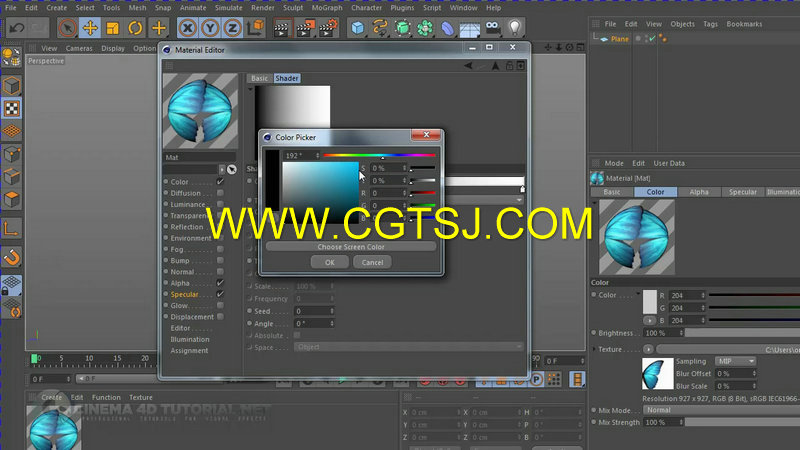This screenshot has width=800, height=450.
Task: Click the magnet snap icon
Action: (x=11, y=258)
